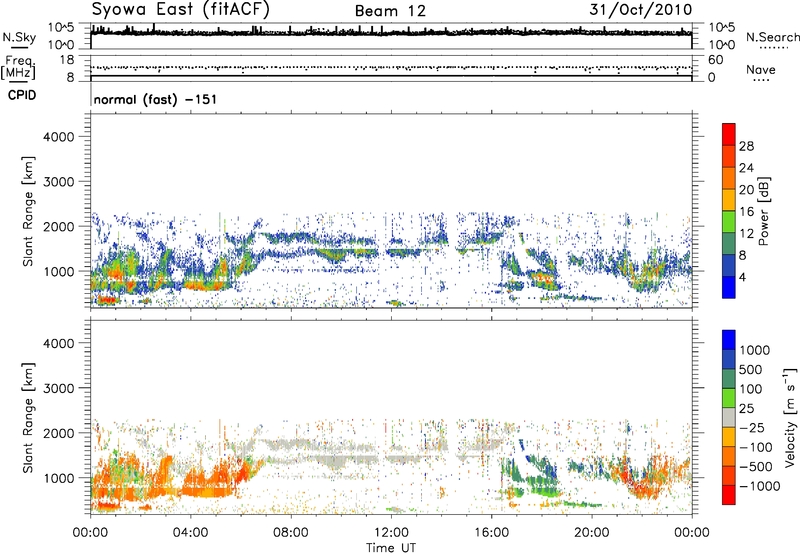Click the '18' tick on the frequency axis

(67, 60)
